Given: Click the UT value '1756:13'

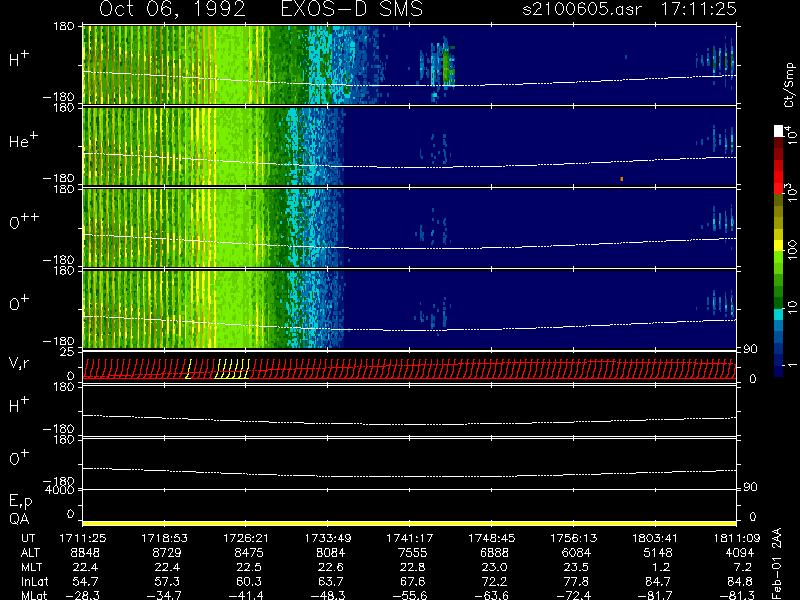Looking at the screenshot, I should [x=573, y=538].
